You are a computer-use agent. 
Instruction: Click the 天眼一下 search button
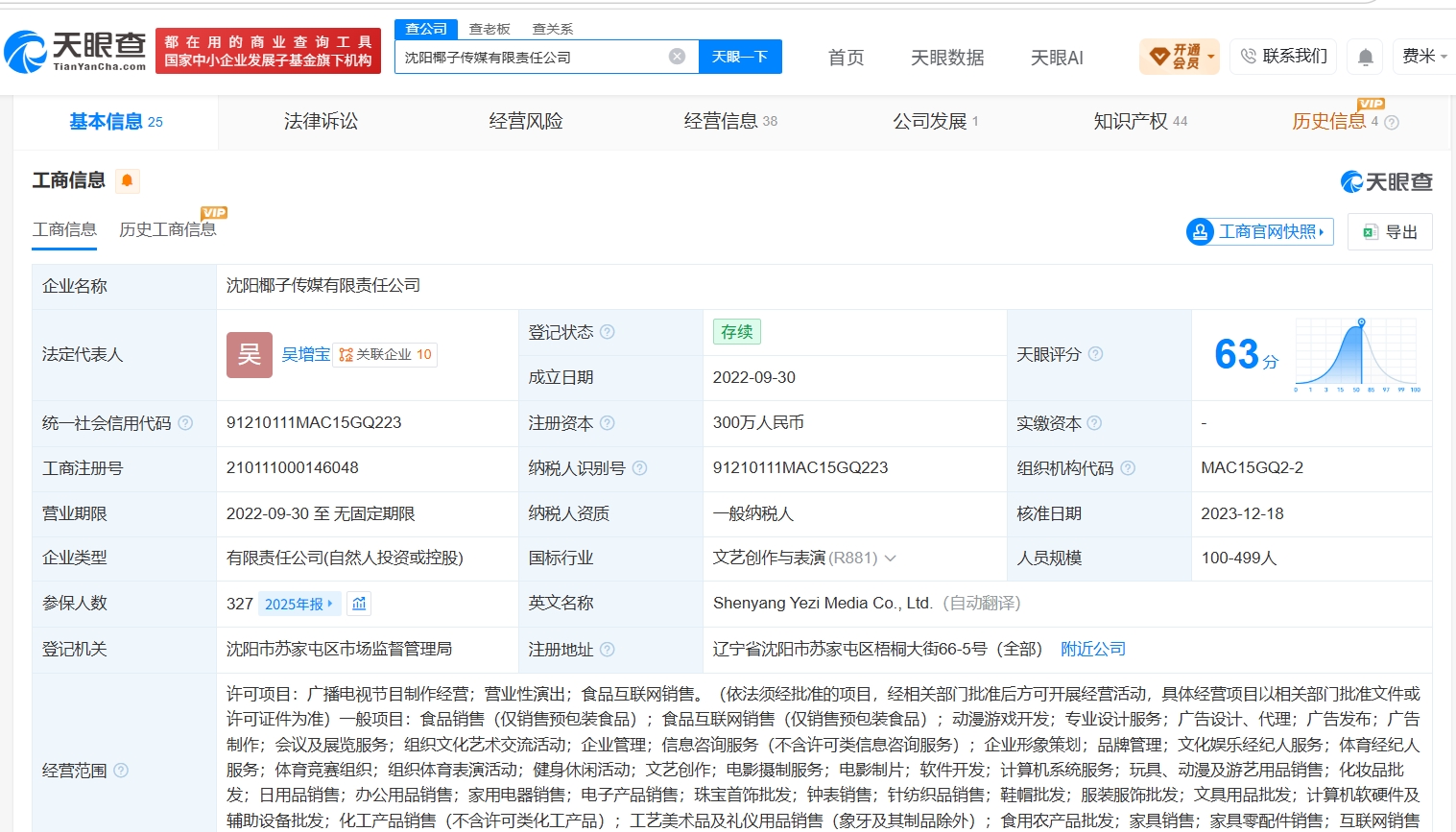click(740, 57)
